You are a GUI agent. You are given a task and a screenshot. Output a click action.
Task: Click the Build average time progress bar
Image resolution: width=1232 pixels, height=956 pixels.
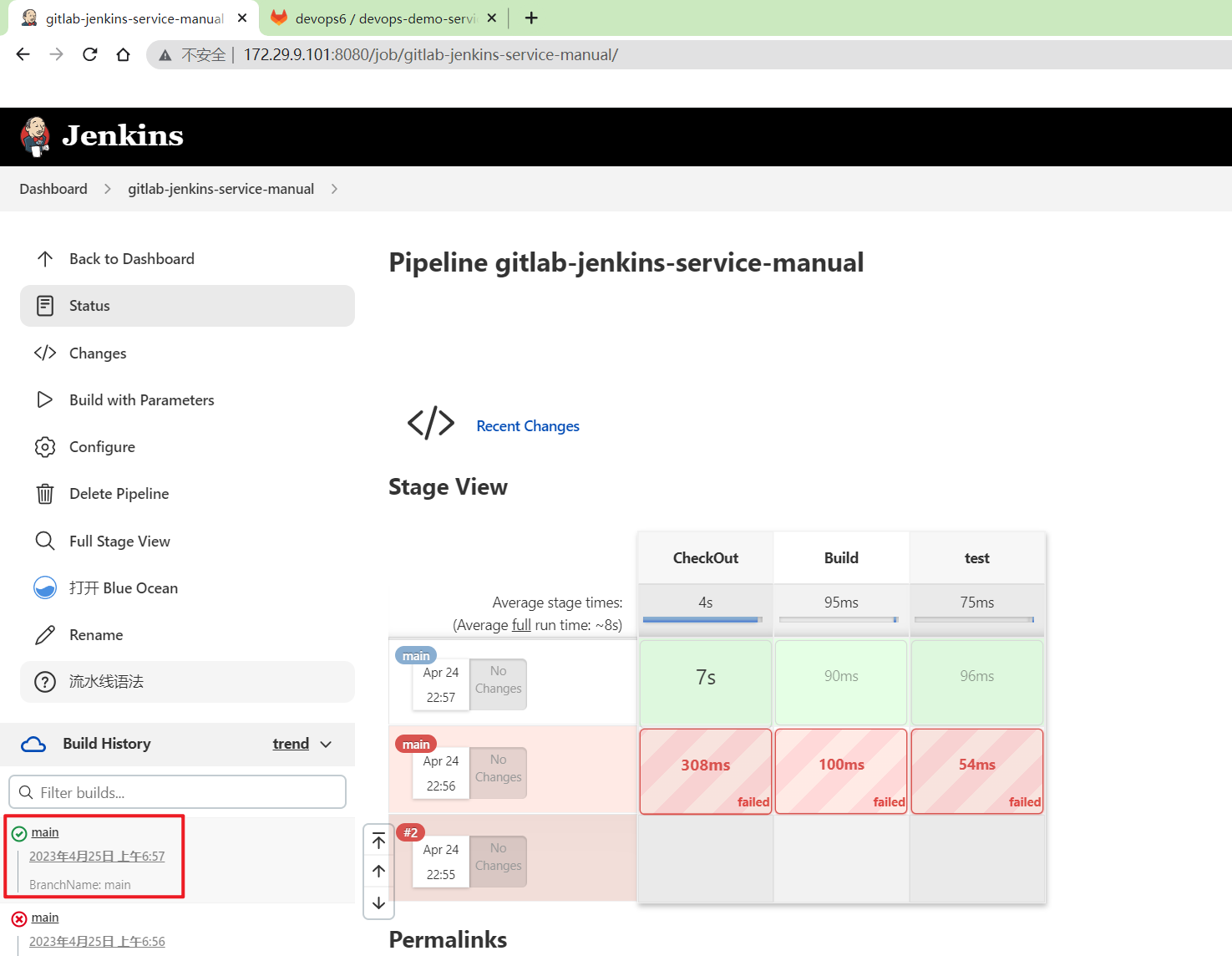pyautogui.click(x=839, y=620)
